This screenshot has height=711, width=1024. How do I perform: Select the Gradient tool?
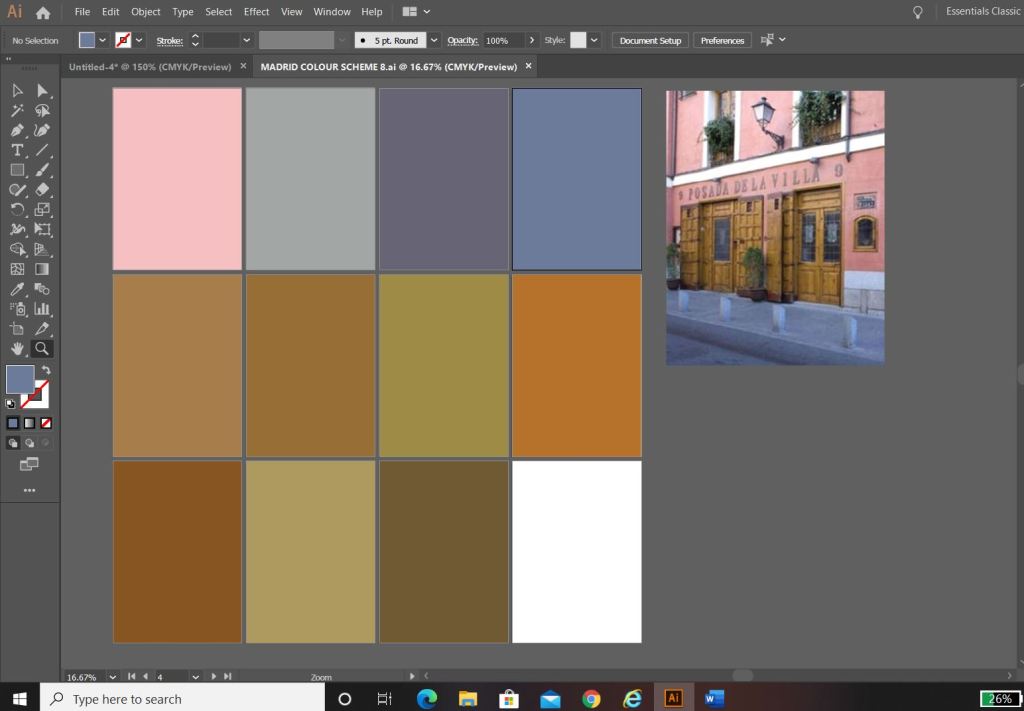click(42, 269)
